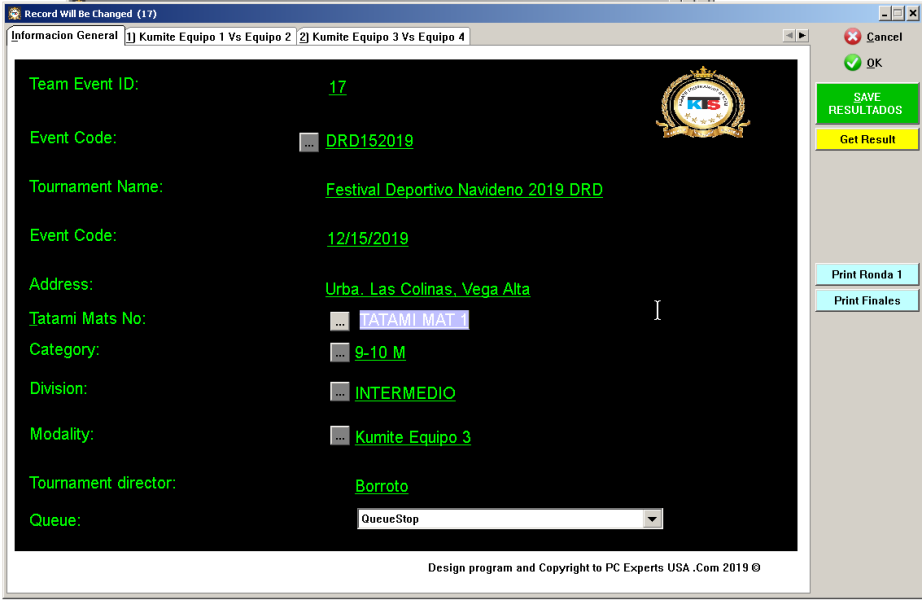Open the Division lookup ellipsis button

(x=339, y=392)
